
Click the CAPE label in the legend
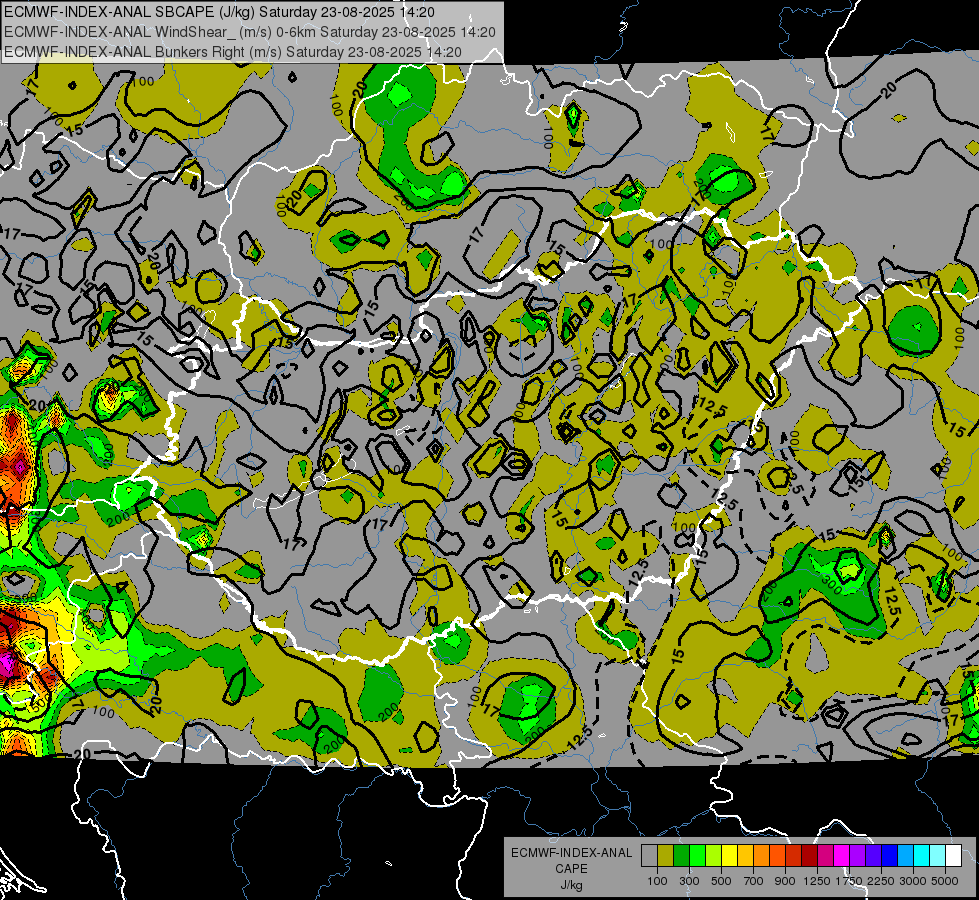click(x=571, y=868)
